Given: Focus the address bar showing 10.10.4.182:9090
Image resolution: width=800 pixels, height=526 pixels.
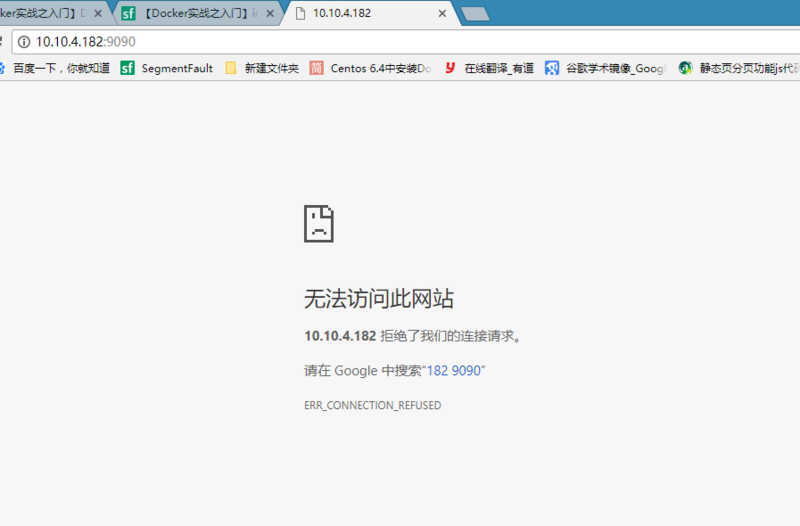Looking at the screenshot, I should (408, 42).
